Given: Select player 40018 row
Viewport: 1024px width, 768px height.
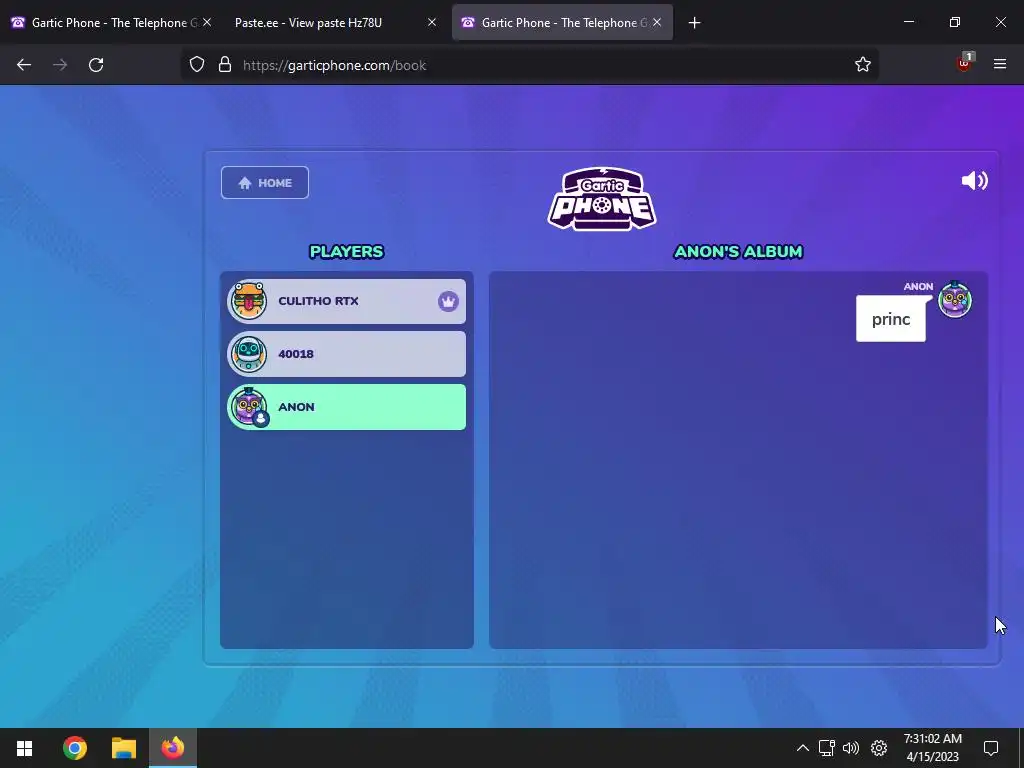Looking at the screenshot, I should [x=346, y=354].
